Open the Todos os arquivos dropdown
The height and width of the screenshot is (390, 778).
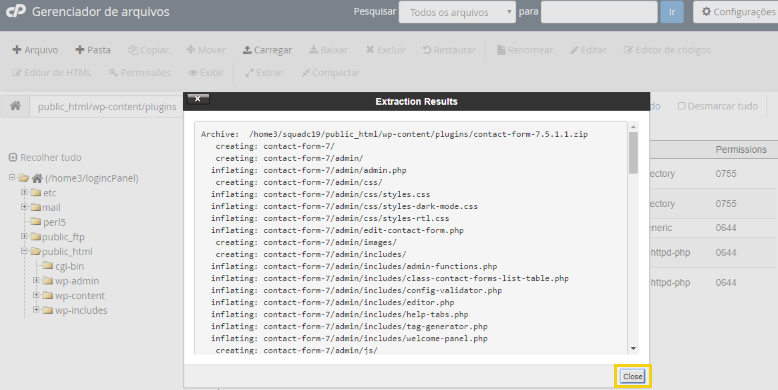457,12
